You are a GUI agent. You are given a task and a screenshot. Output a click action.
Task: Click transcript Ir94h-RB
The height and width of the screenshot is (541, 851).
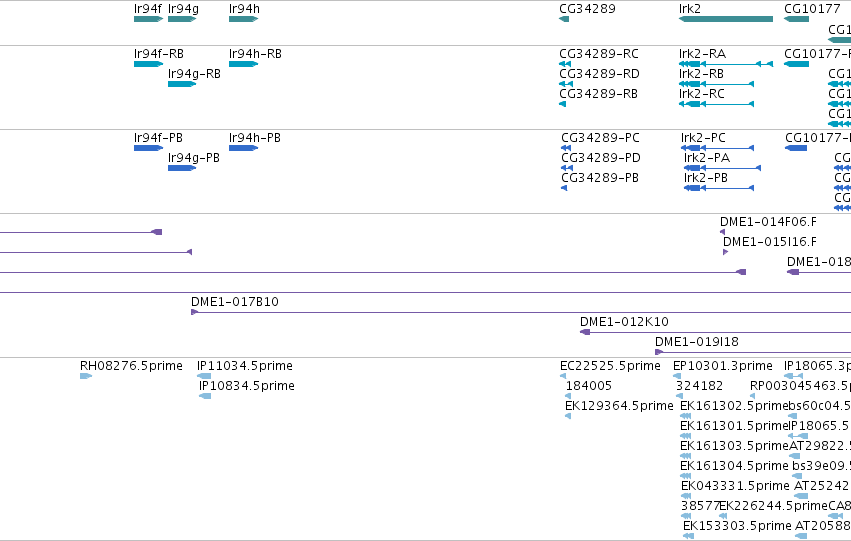coord(243,64)
